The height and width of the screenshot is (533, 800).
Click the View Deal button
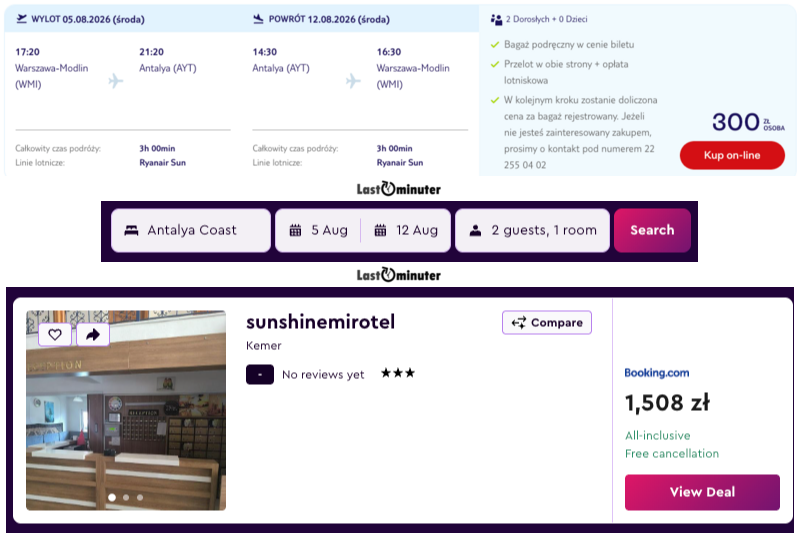(x=702, y=492)
